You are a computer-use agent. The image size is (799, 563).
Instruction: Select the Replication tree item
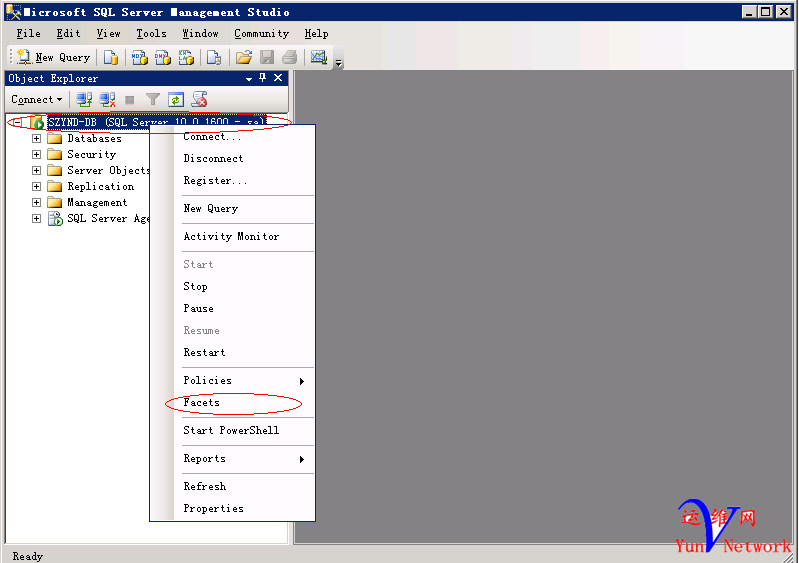click(x=101, y=186)
